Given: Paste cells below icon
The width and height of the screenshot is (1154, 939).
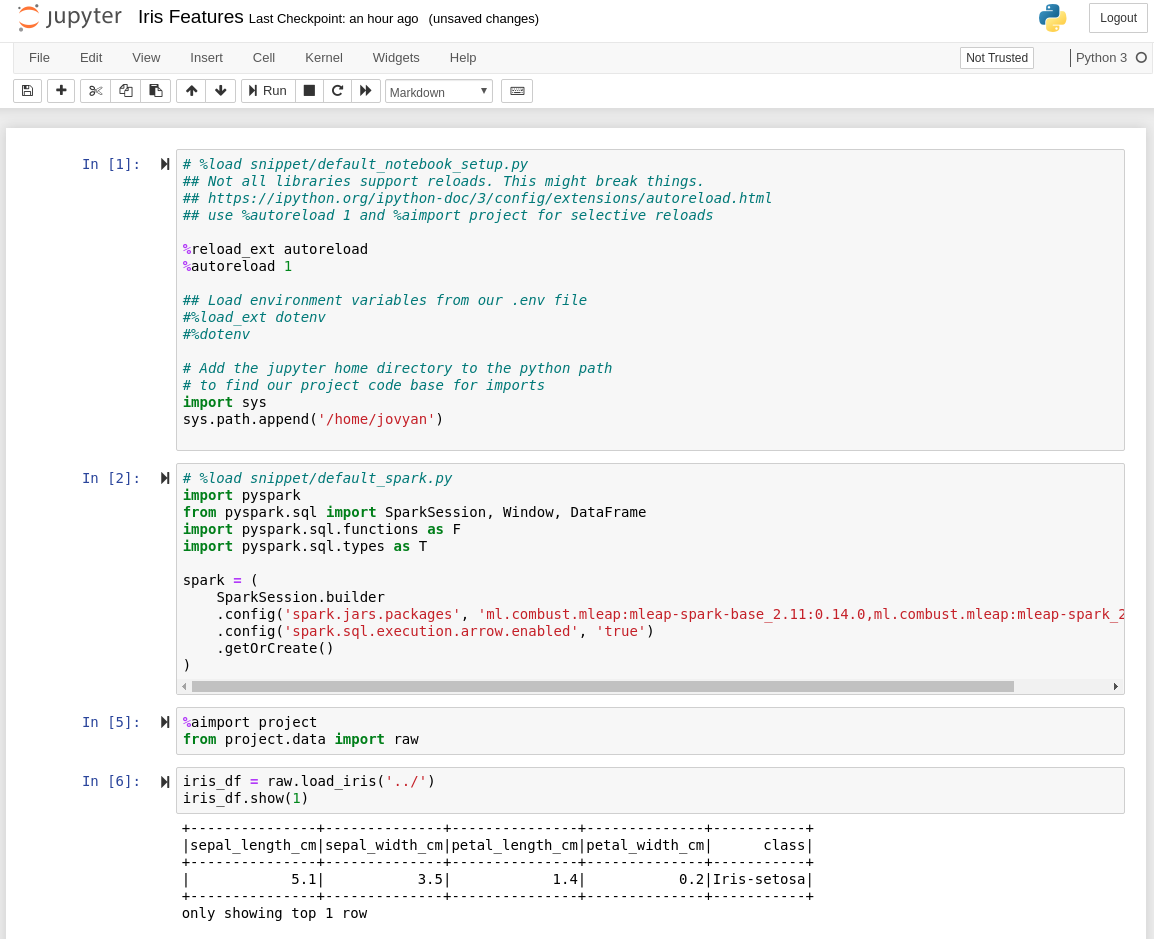Looking at the screenshot, I should pyautogui.click(x=156, y=91).
